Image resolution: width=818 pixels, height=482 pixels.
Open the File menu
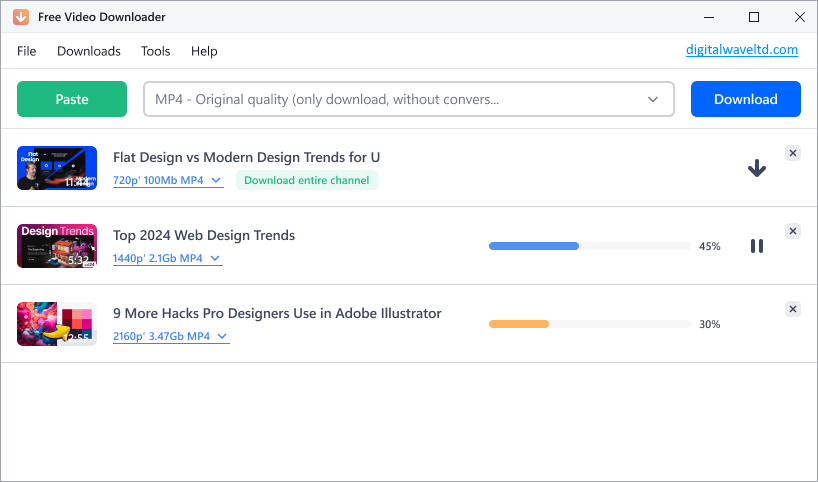(27, 51)
